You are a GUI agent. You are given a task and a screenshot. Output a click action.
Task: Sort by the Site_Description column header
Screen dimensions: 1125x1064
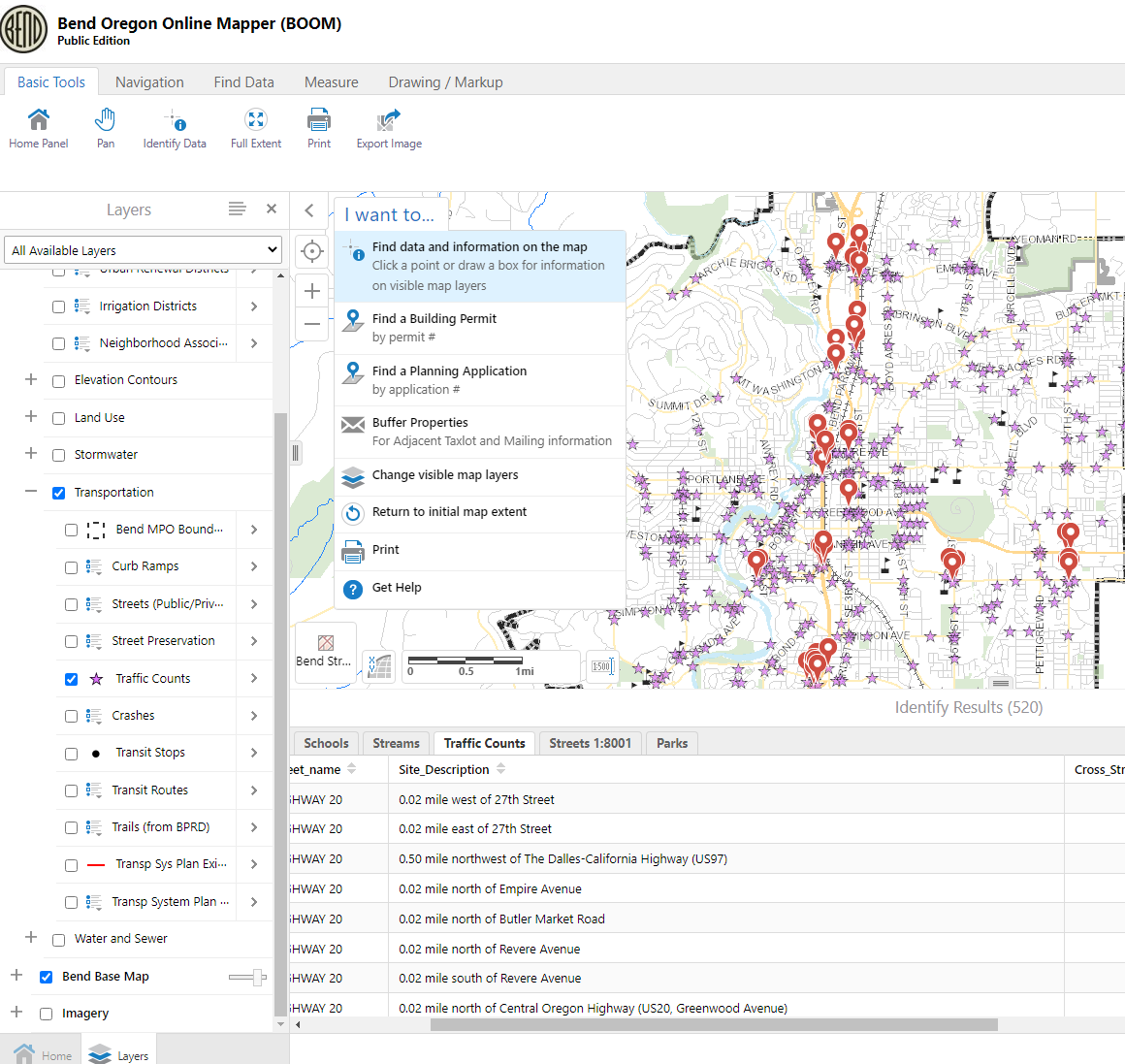click(x=444, y=769)
